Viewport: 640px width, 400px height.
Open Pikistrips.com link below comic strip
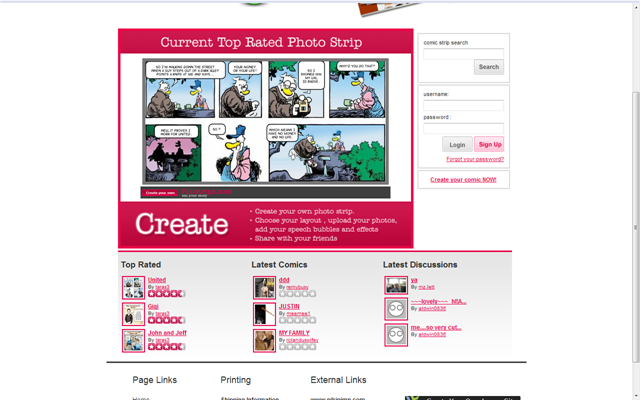[207, 191]
